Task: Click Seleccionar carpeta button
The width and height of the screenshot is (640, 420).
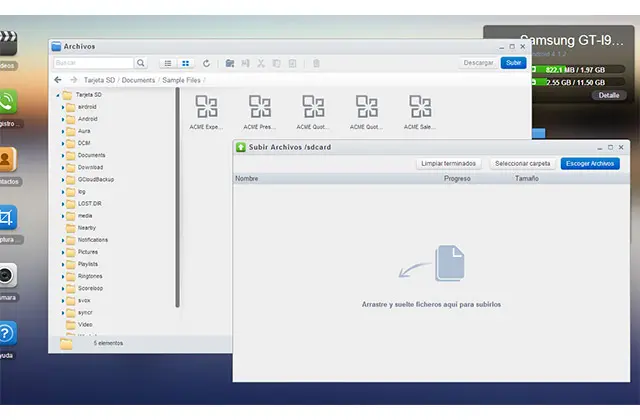Action: pyautogui.click(x=522, y=163)
